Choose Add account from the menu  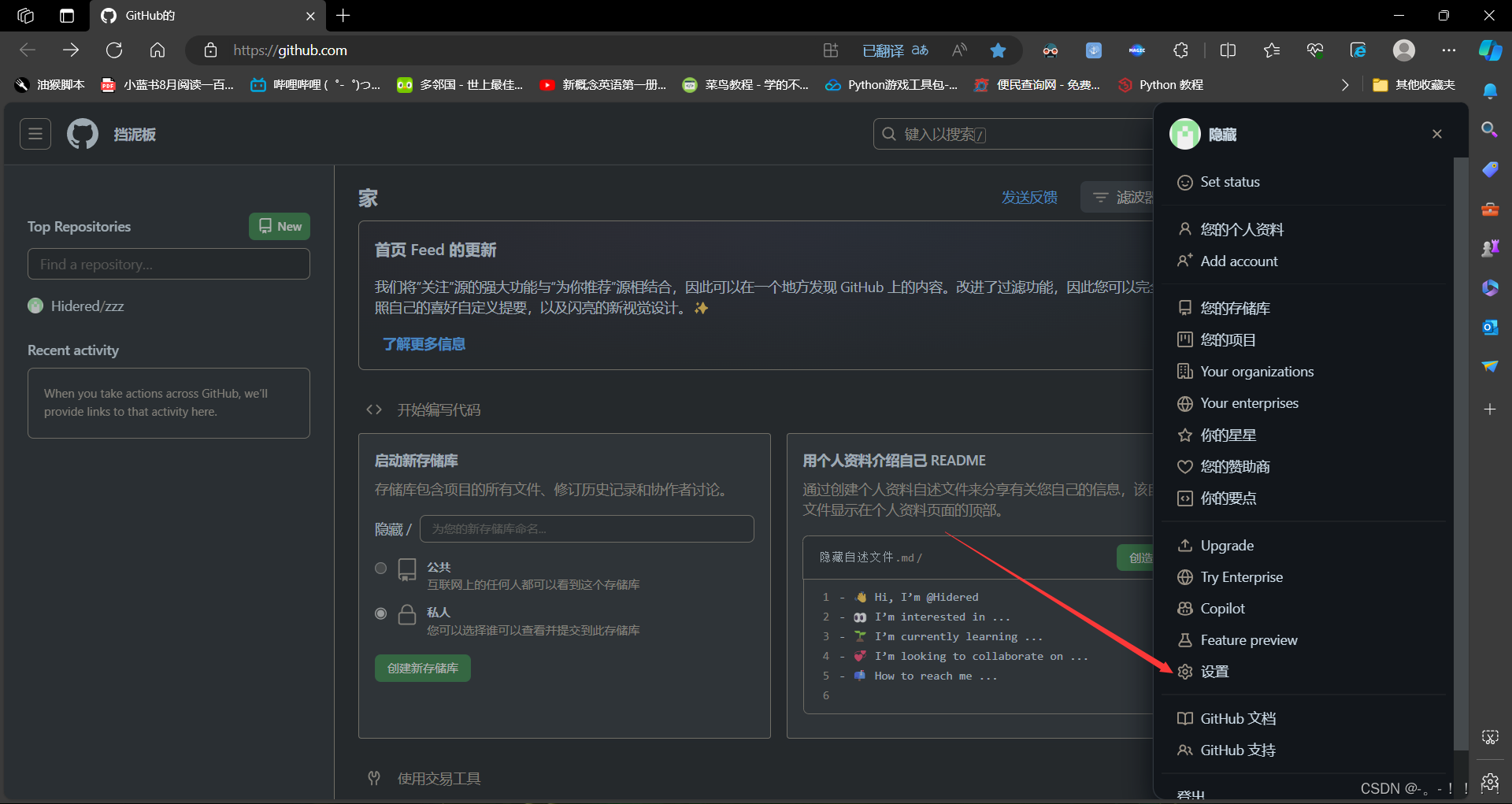coord(1304,261)
